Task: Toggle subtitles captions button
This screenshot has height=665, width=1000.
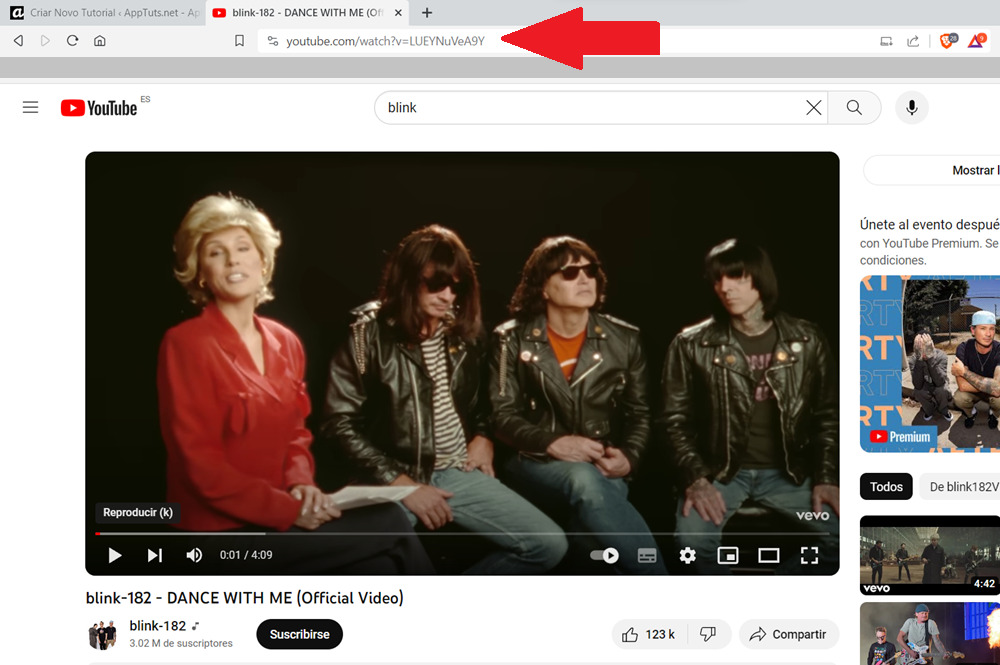Action: (647, 555)
